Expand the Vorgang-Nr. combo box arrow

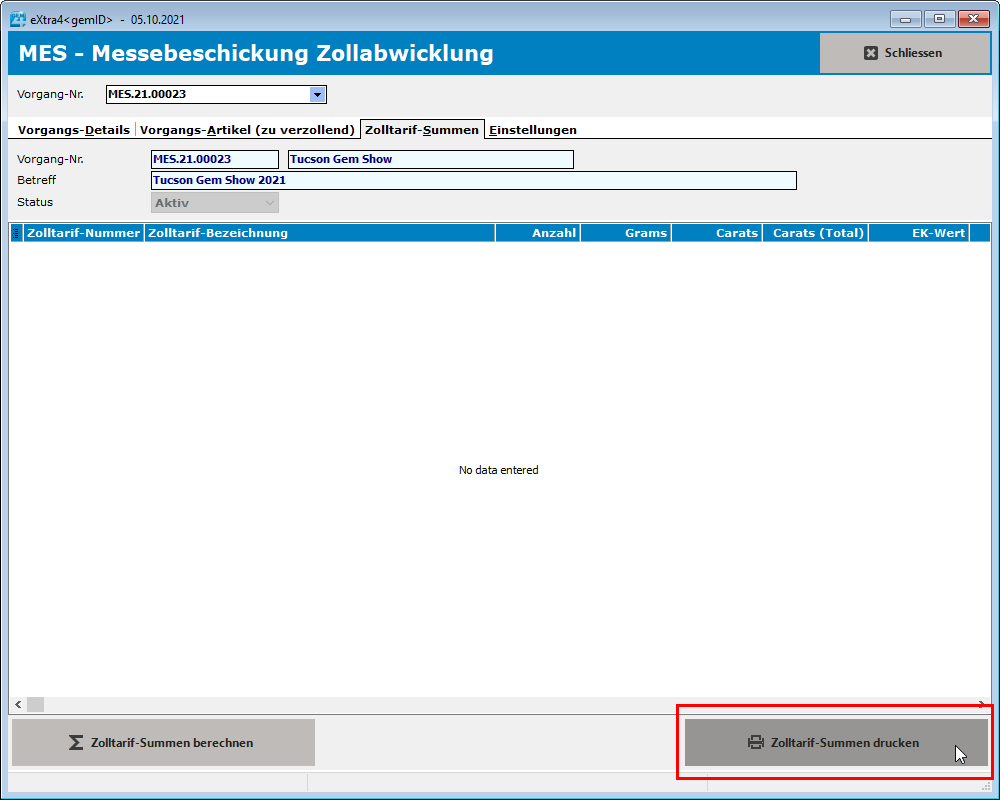point(318,93)
